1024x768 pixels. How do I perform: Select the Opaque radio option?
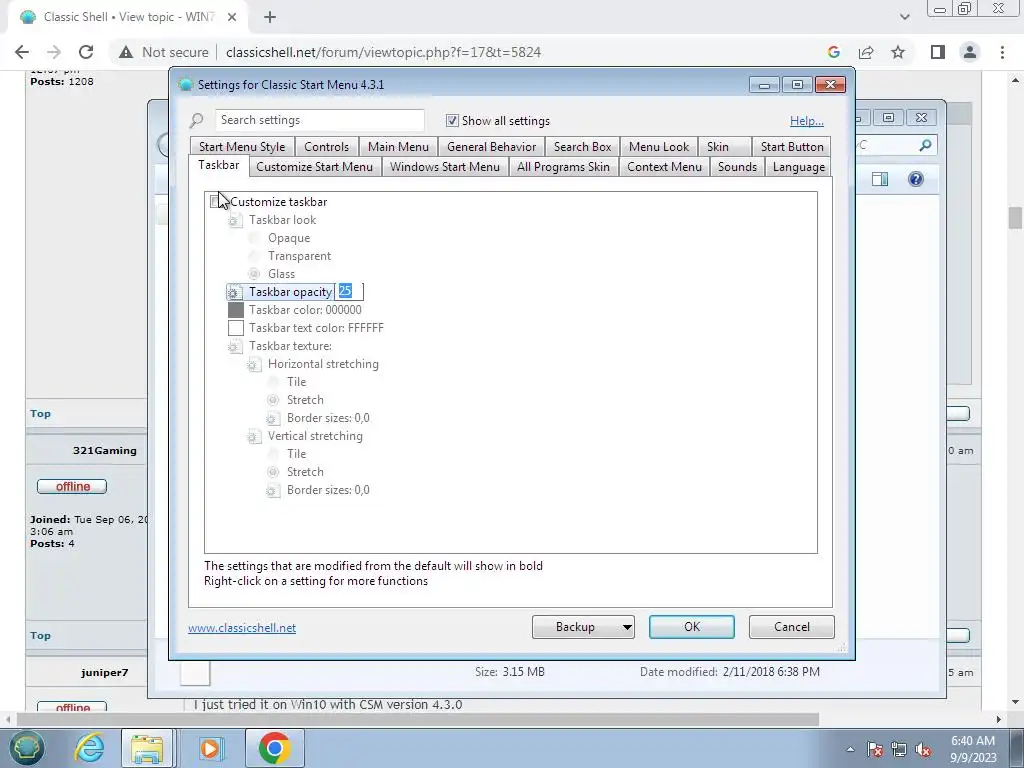(254, 238)
